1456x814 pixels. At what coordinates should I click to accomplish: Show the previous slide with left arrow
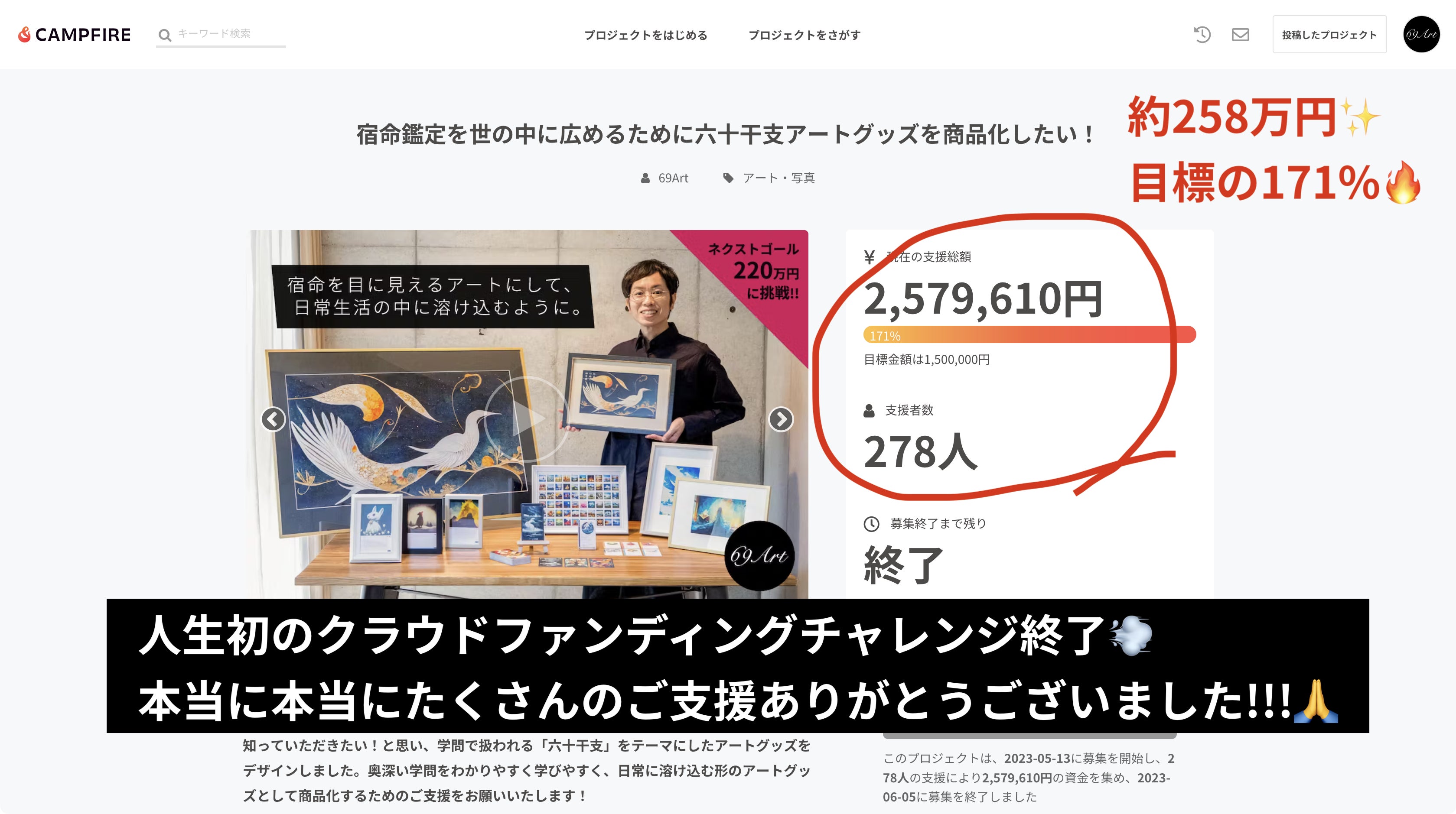pos(273,419)
